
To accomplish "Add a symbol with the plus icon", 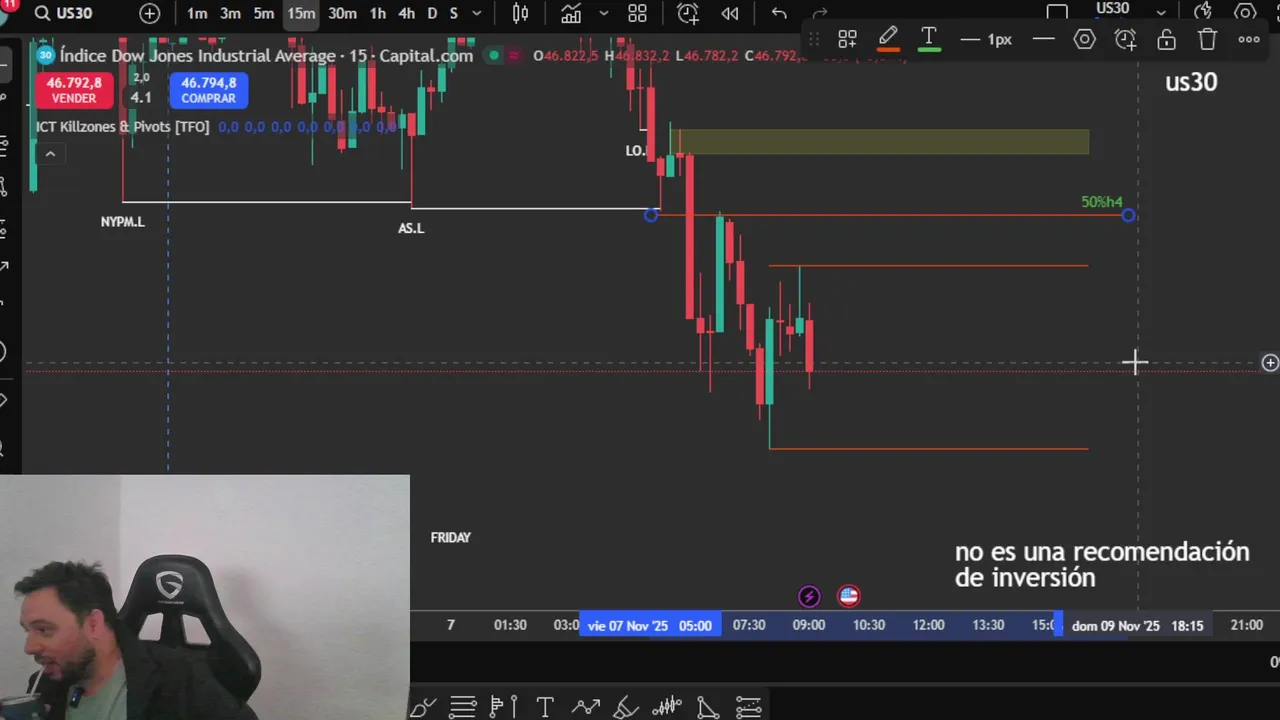I will (150, 13).
